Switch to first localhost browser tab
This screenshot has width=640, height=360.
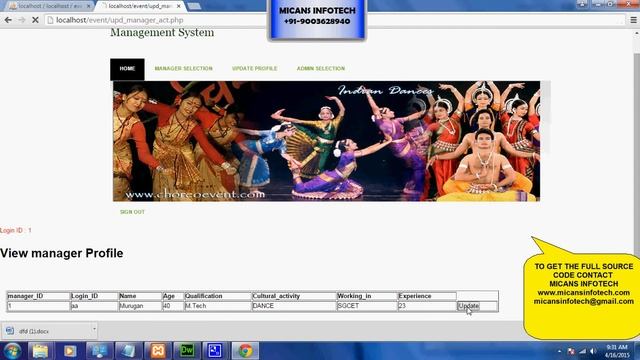point(50,6)
